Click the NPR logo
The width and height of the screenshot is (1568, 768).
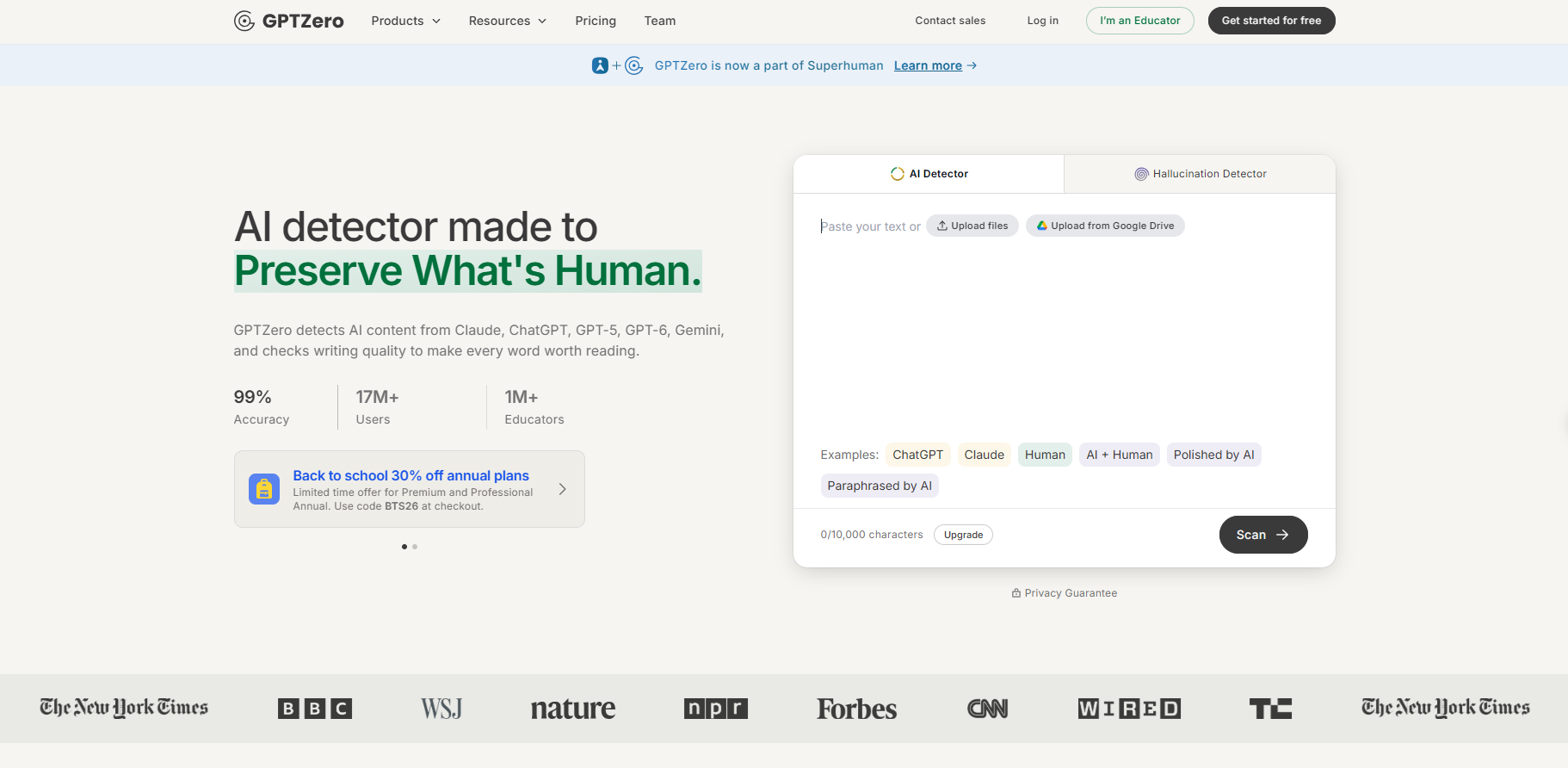click(715, 709)
